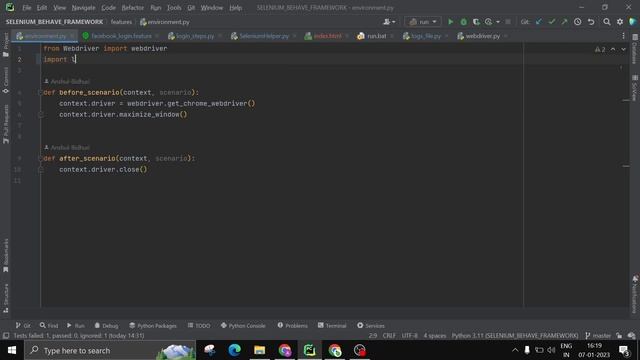This screenshot has height=360, width=640.
Task: Show Git history clock icon
Action: click(x=578, y=22)
